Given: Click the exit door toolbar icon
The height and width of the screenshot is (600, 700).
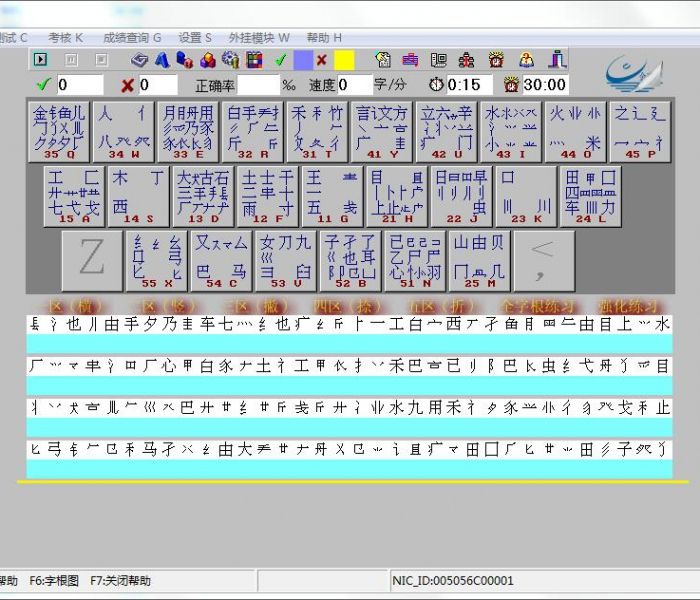Looking at the screenshot, I should [x=558, y=59].
